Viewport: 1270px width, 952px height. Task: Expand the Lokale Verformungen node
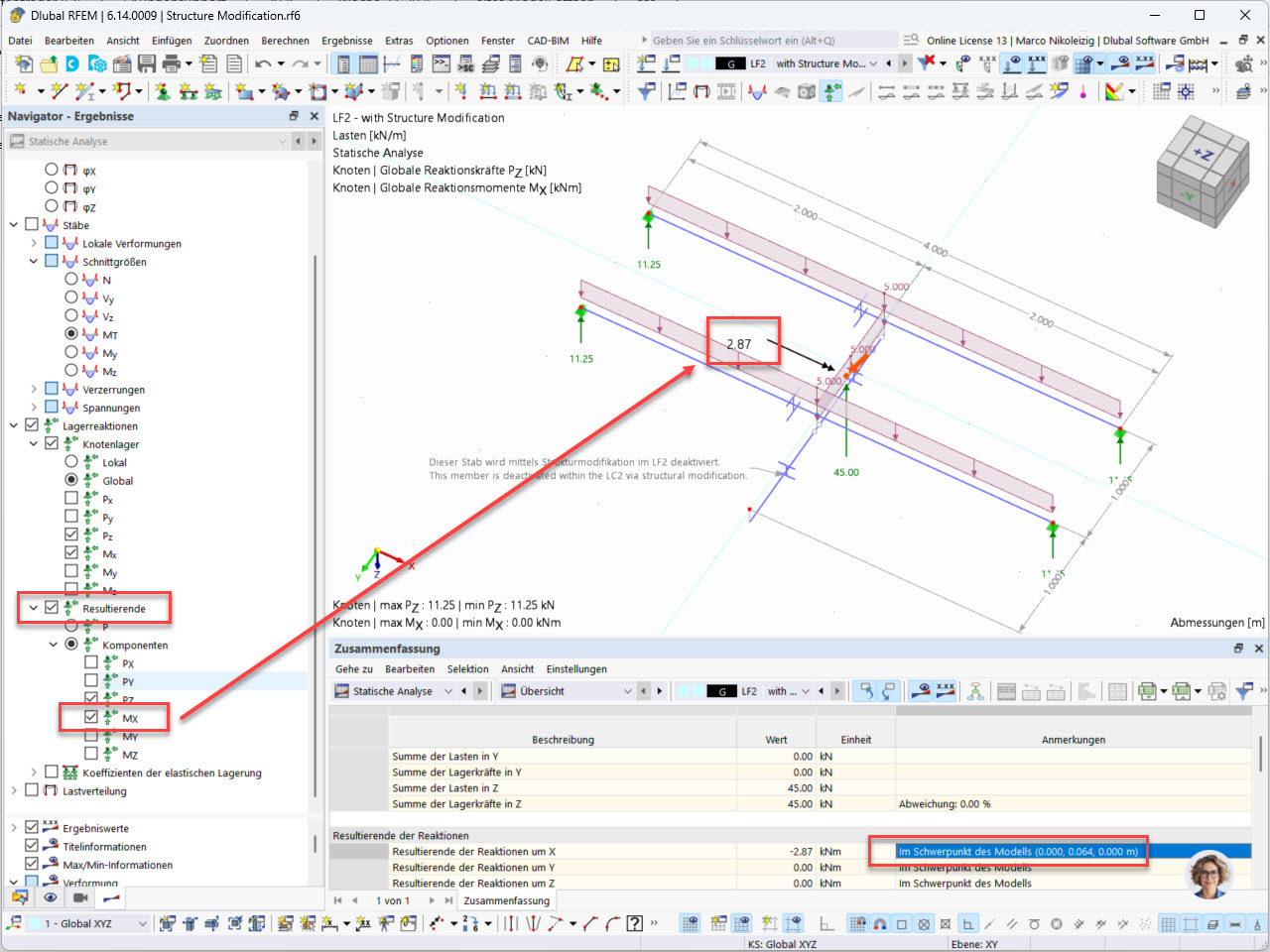(34, 243)
